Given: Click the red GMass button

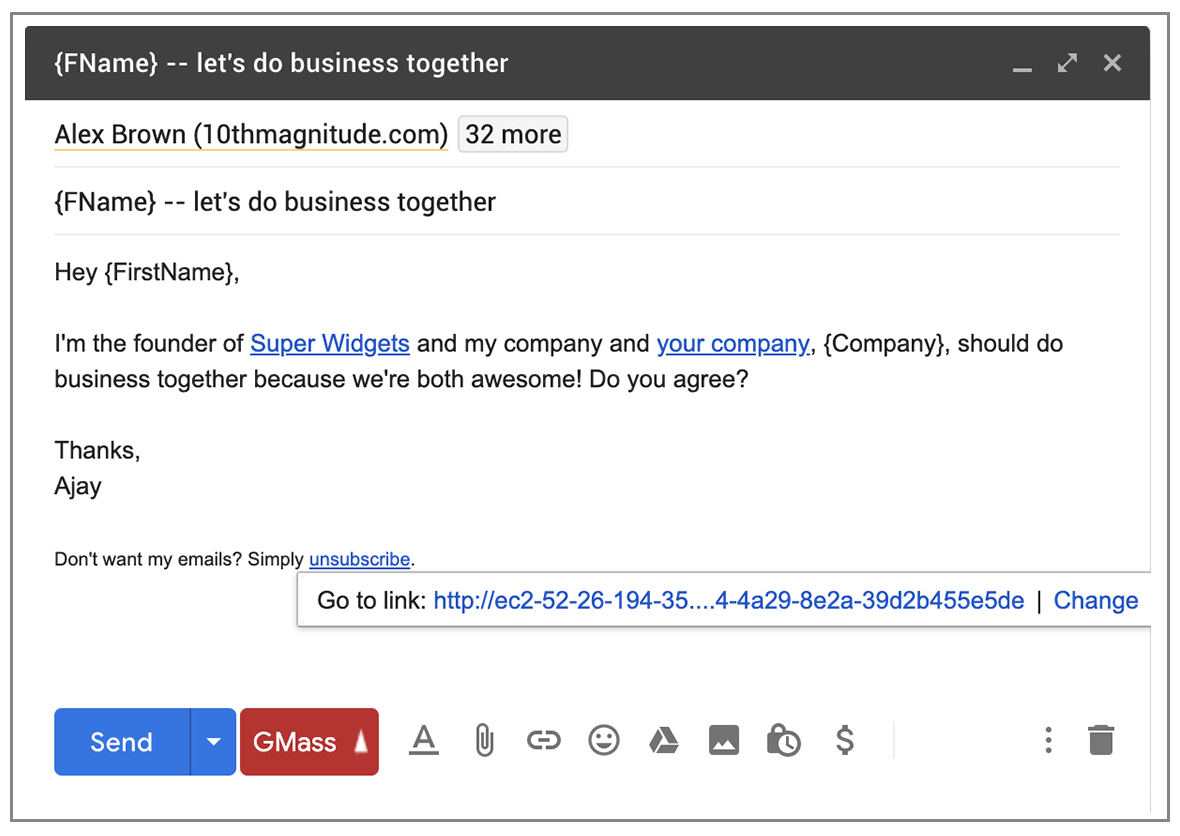Looking at the screenshot, I should (x=294, y=742).
